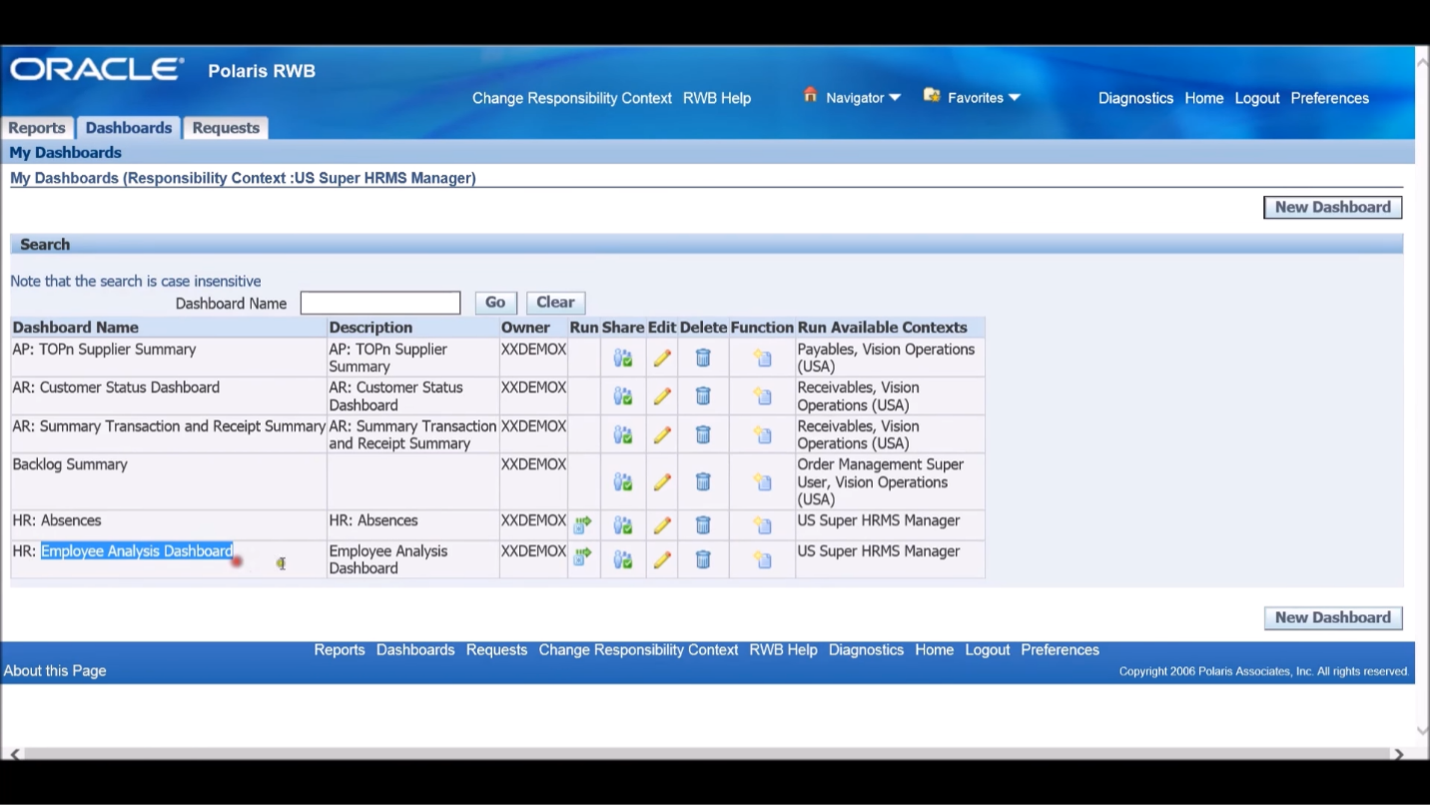Run the HR: Employee Analysis Dashboard
Viewport: 1430px width, 809px height.
coord(582,555)
